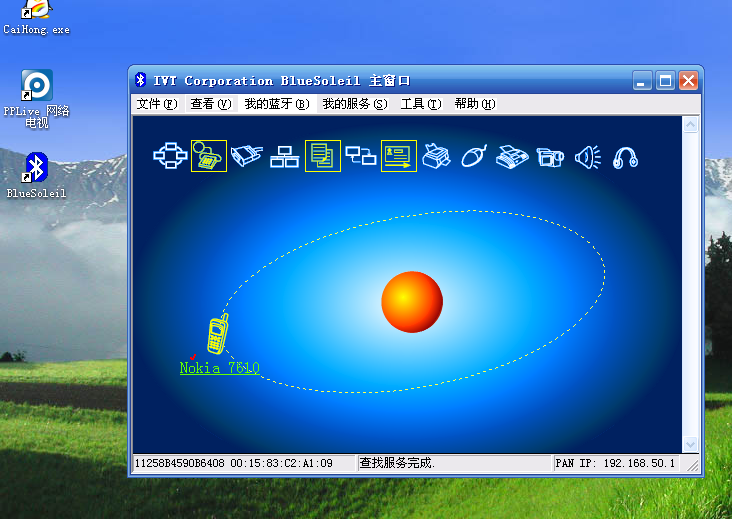Open the 查看(V) menu
Image resolution: width=732 pixels, height=519 pixels.
[x=211, y=104]
